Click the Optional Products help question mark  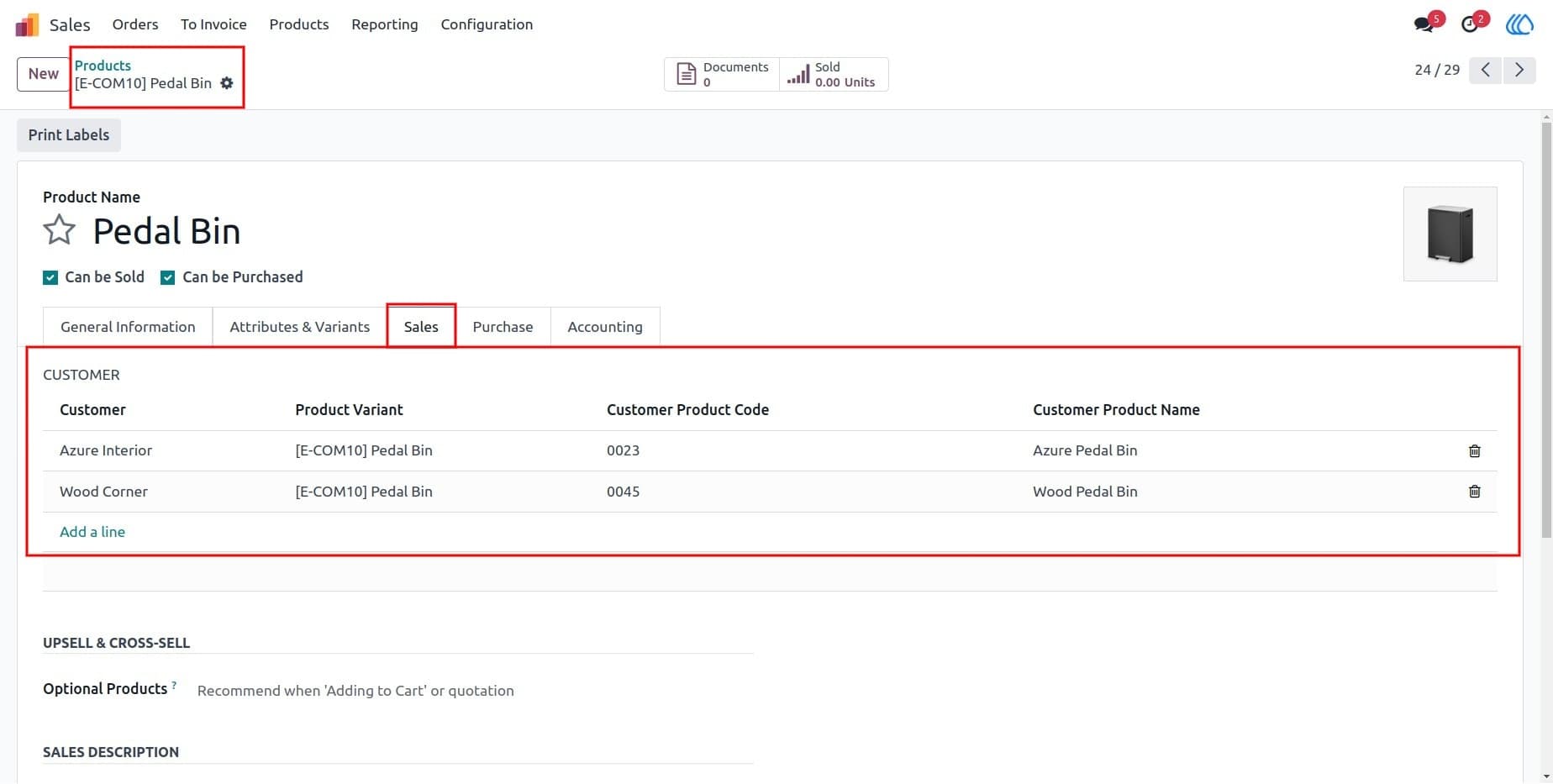[174, 685]
